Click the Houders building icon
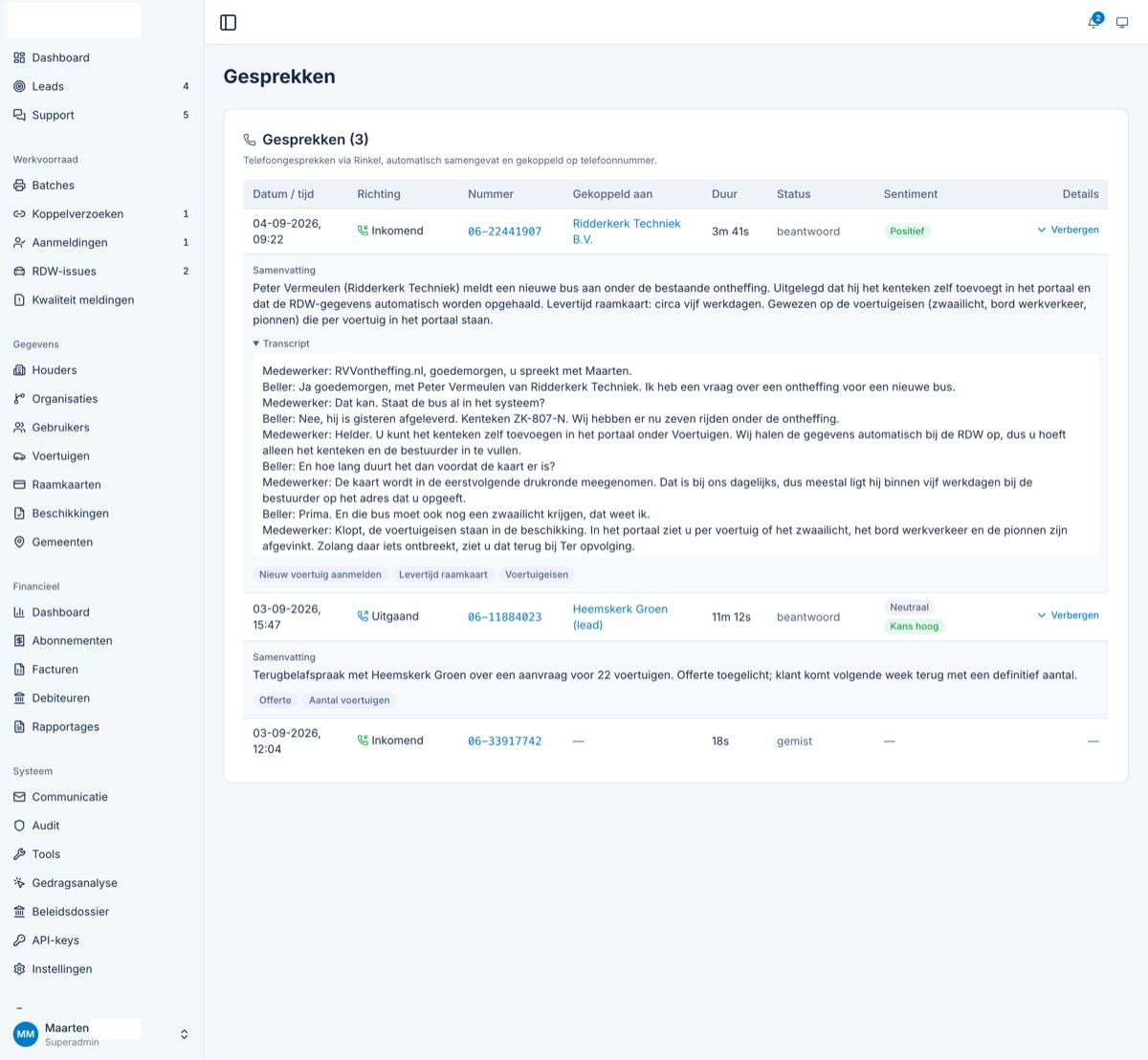This screenshot has height=1060, width=1148. coord(19,370)
